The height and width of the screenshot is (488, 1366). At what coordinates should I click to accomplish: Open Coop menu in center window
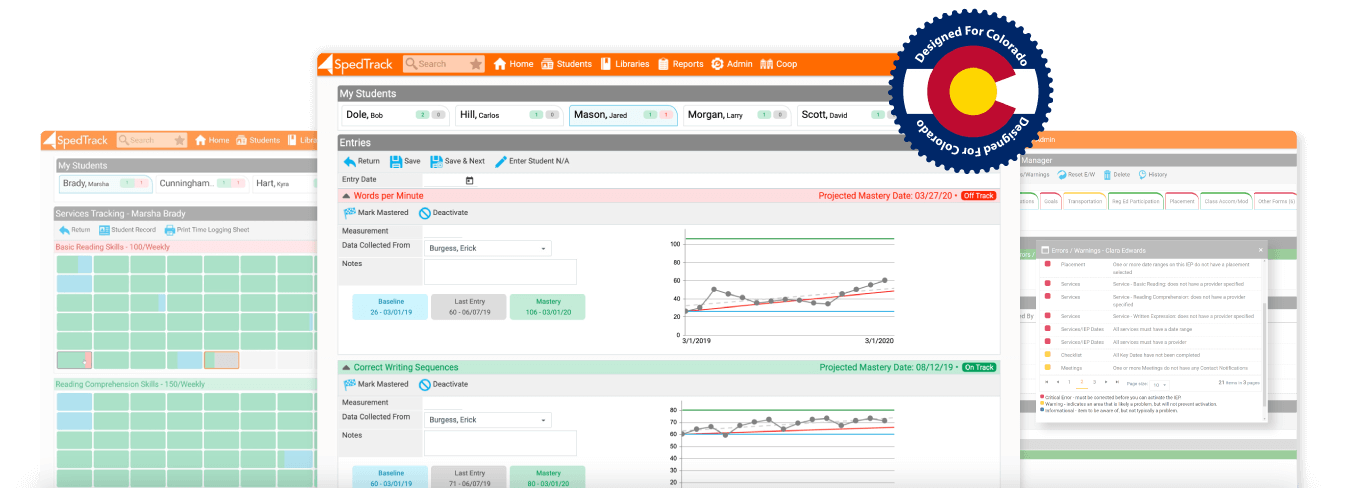779,64
